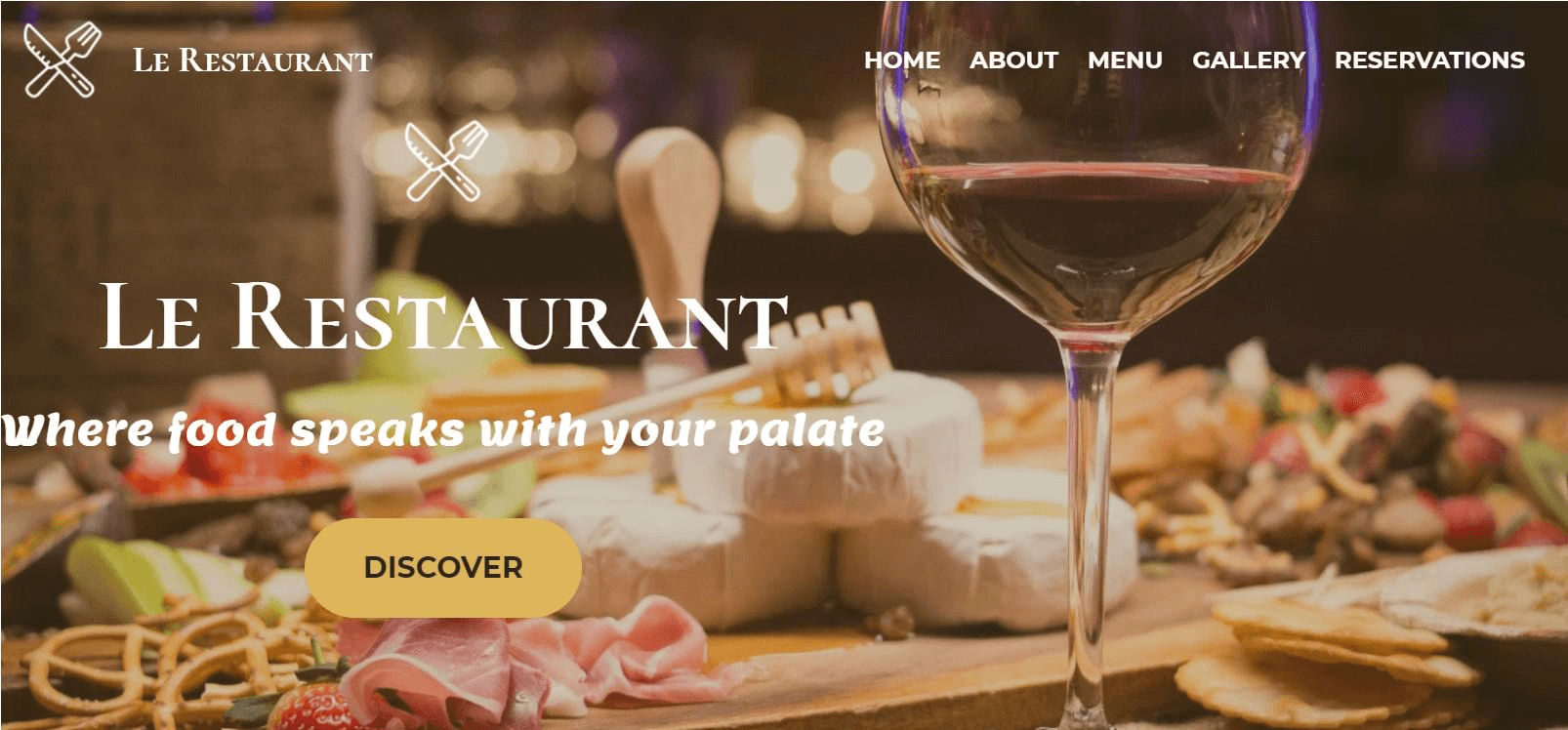This screenshot has height=730, width=1568.
Task: Click the tagline Where food speaks with your palate
Action: [443, 430]
